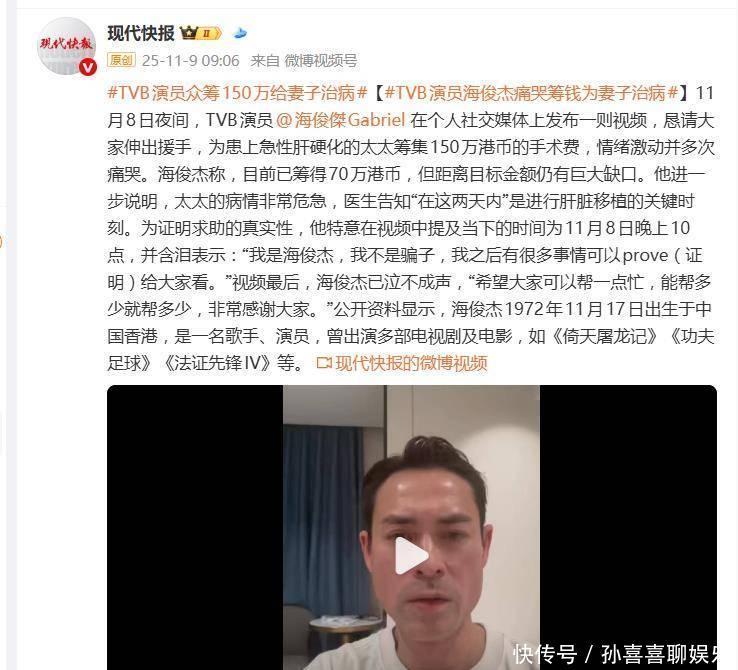The height and width of the screenshot is (670, 738).
Task: Click the 微博视频号 source link
Action: (x=321, y=60)
